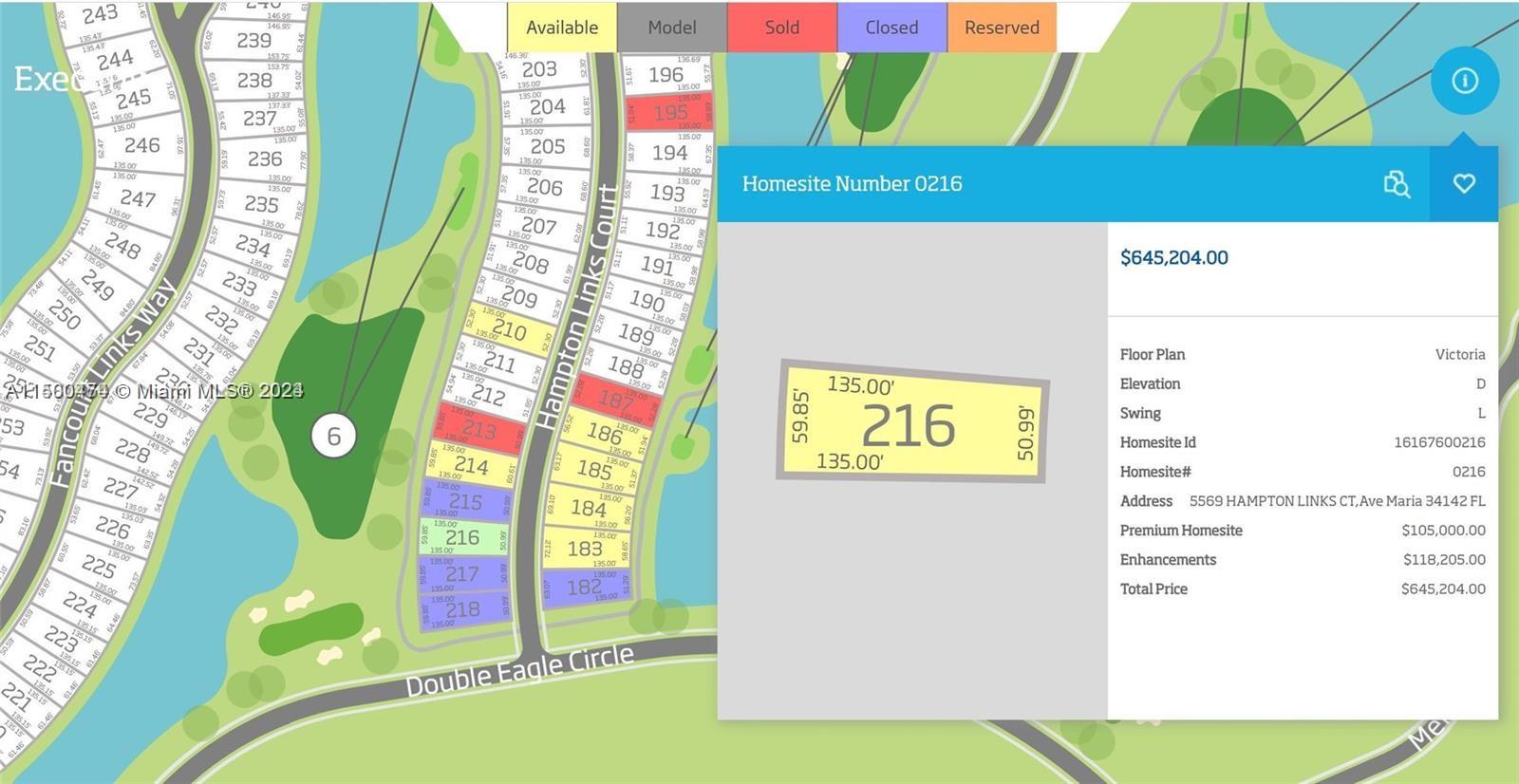Pick sold homesite lot 195
The width and height of the screenshot is (1519, 784).
[x=670, y=113]
